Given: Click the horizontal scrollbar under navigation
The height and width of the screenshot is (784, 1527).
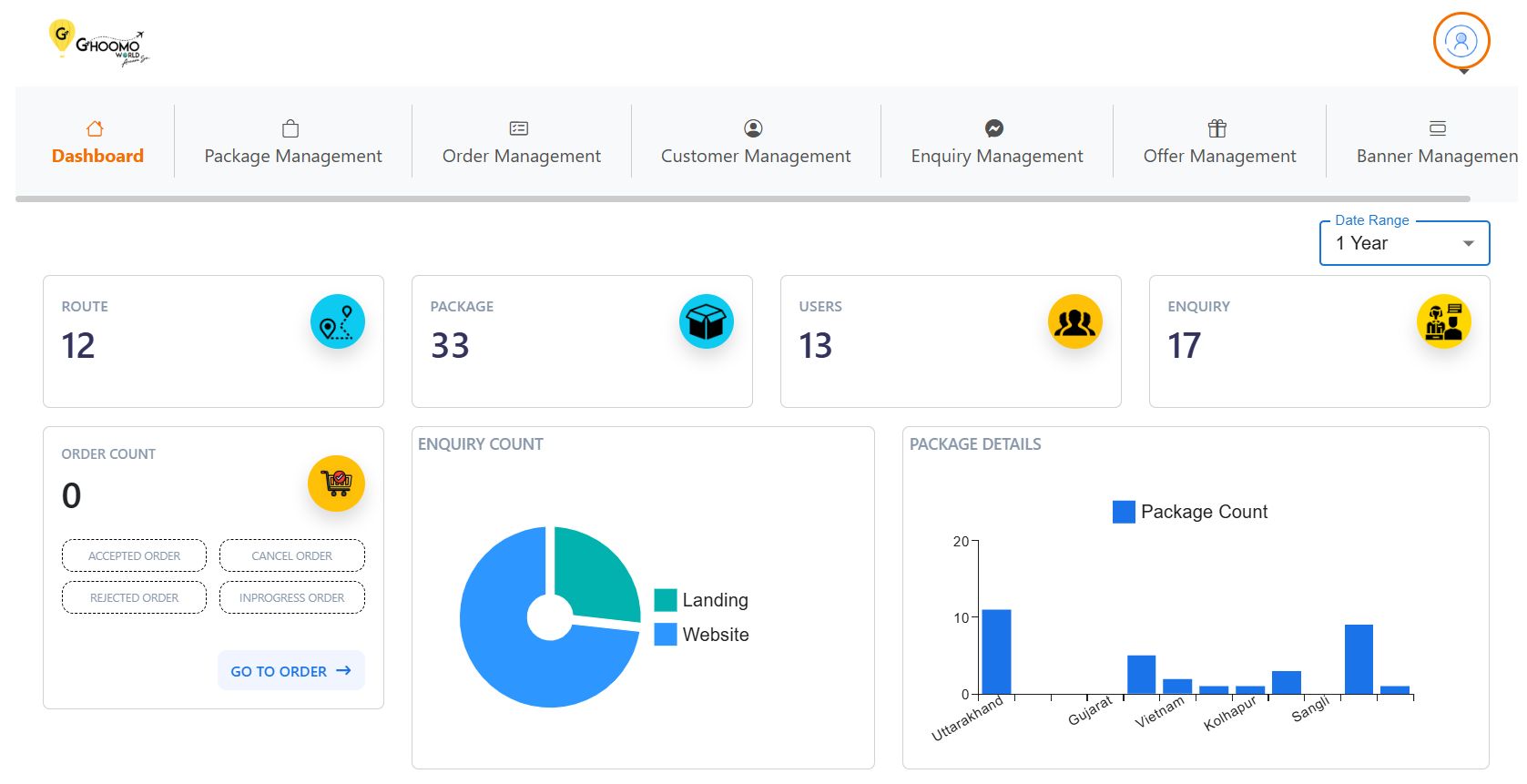Looking at the screenshot, I should (742, 199).
